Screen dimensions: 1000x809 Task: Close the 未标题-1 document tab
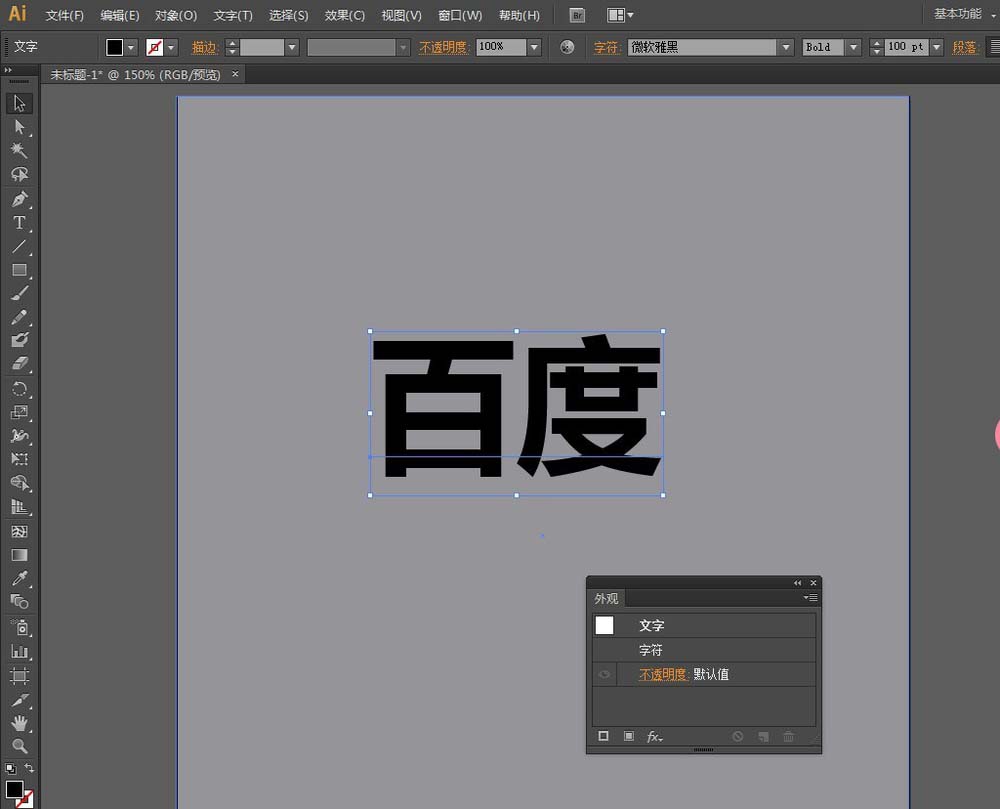[235, 74]
